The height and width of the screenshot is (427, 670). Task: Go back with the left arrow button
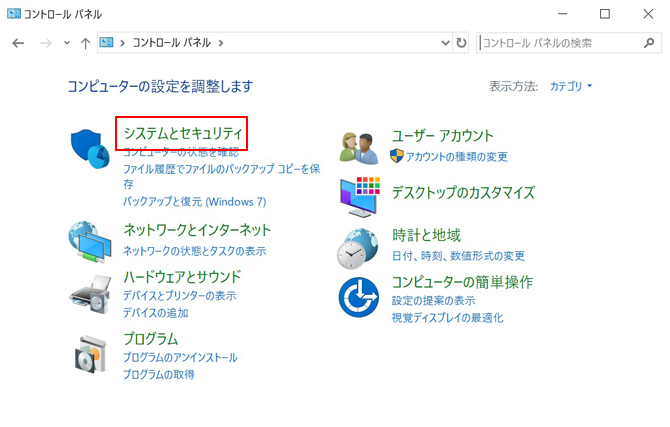point(18,43)
